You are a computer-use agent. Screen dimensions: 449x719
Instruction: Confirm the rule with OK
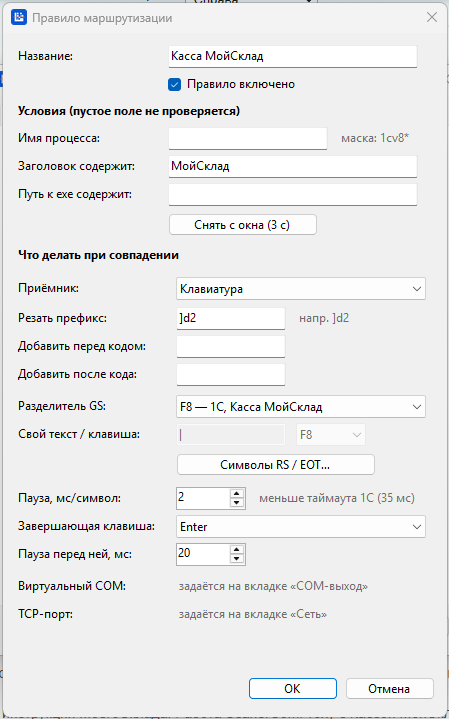coord(293,688)
